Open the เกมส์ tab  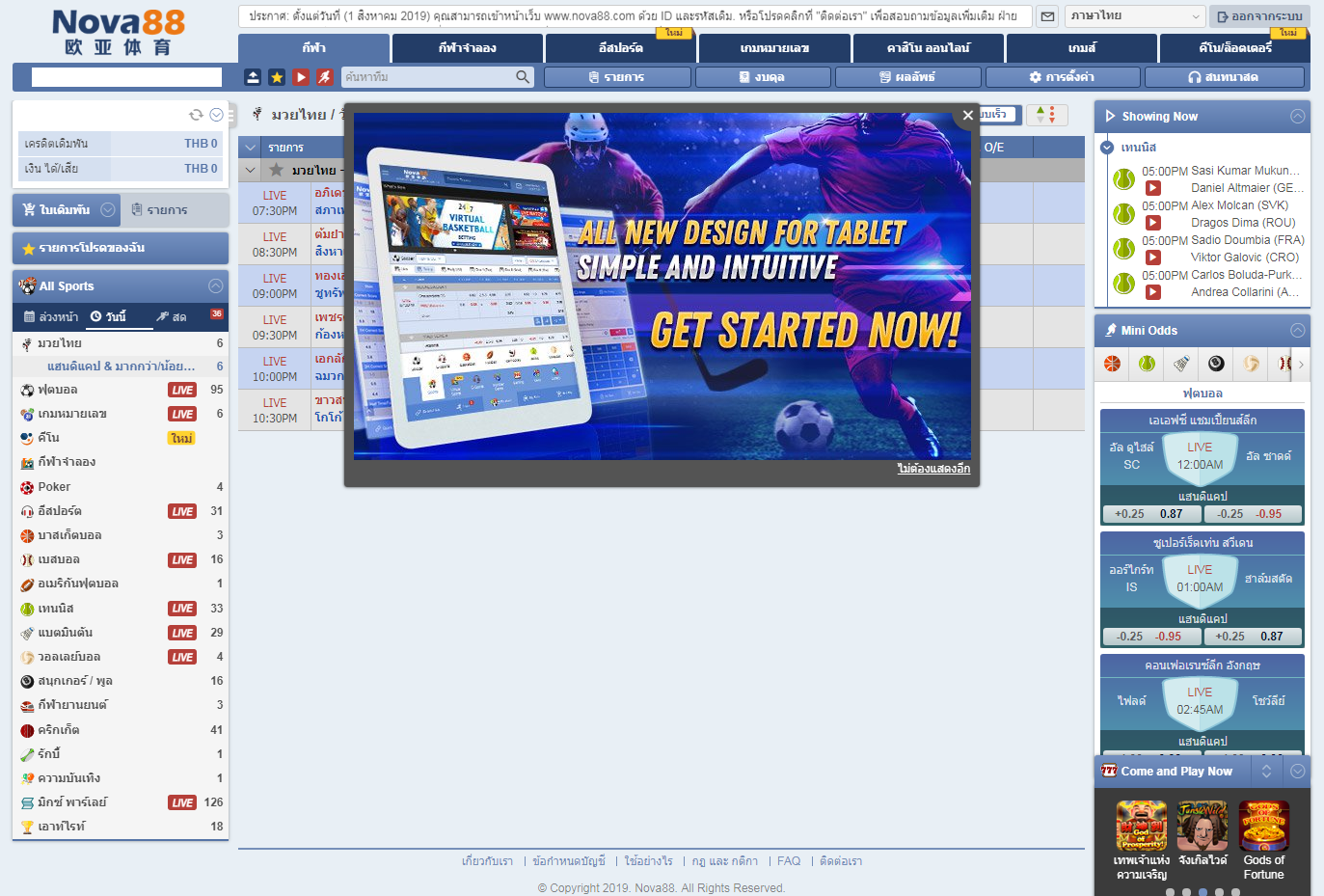pyautogui.click(x=1082, y=48)
